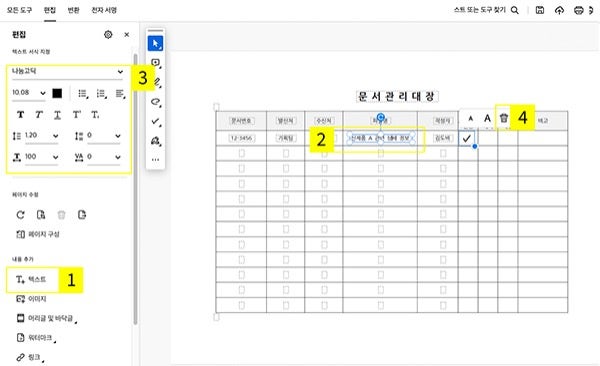600x366 pixels.
Task: Select the 12-3456 table cell
Action: click(x=241, y=138)
